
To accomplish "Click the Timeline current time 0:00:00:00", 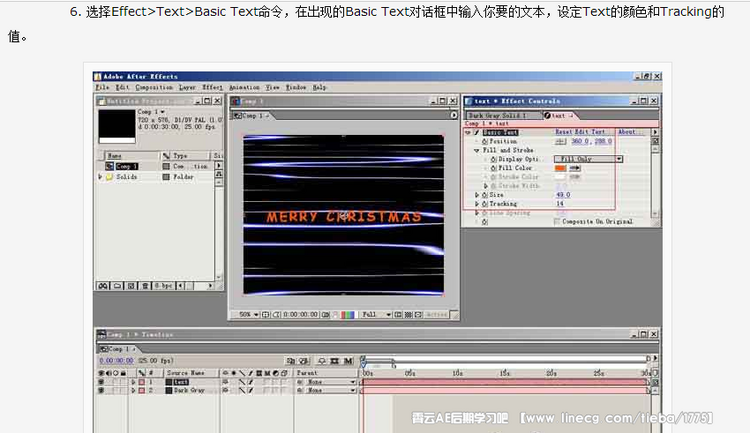I will pyautogui.click(x=117, y=360).
